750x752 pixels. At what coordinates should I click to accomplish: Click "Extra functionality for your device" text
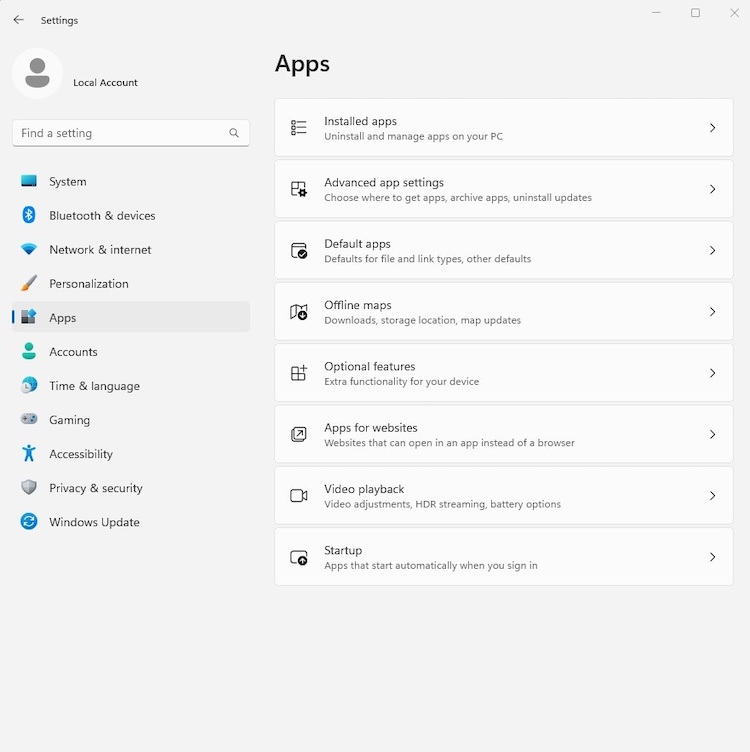(401, 381)
